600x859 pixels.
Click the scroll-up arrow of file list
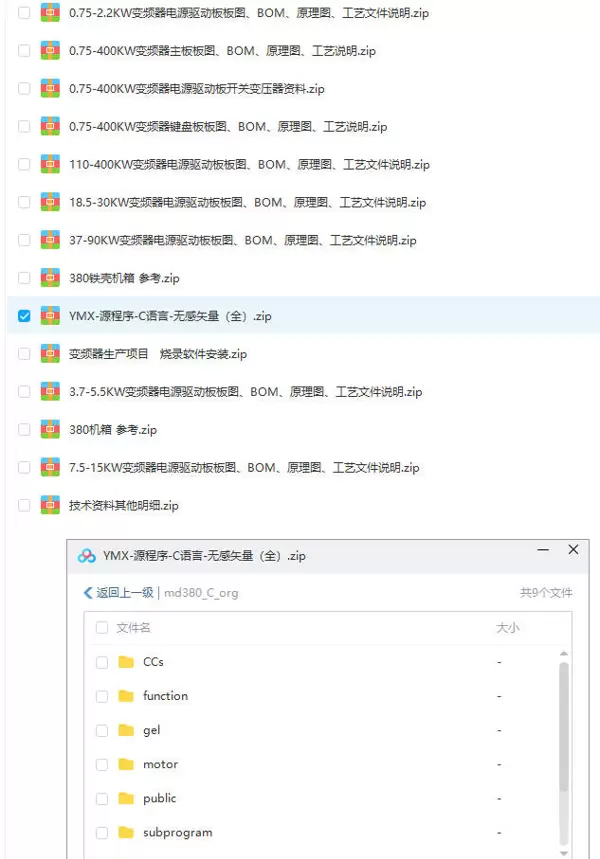click(x=564, y=654)
